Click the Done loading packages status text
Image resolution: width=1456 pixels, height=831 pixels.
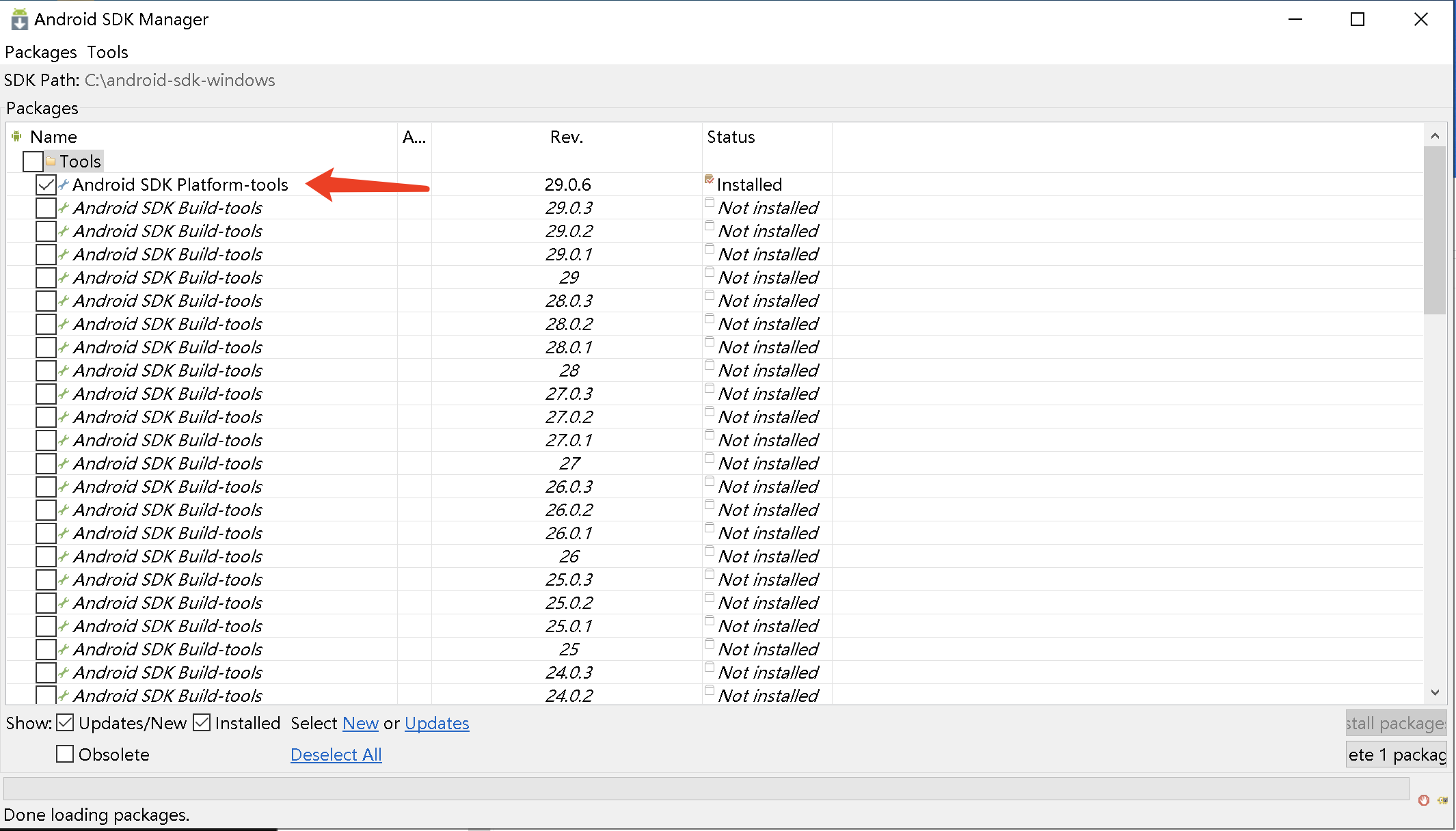(96, 815)
